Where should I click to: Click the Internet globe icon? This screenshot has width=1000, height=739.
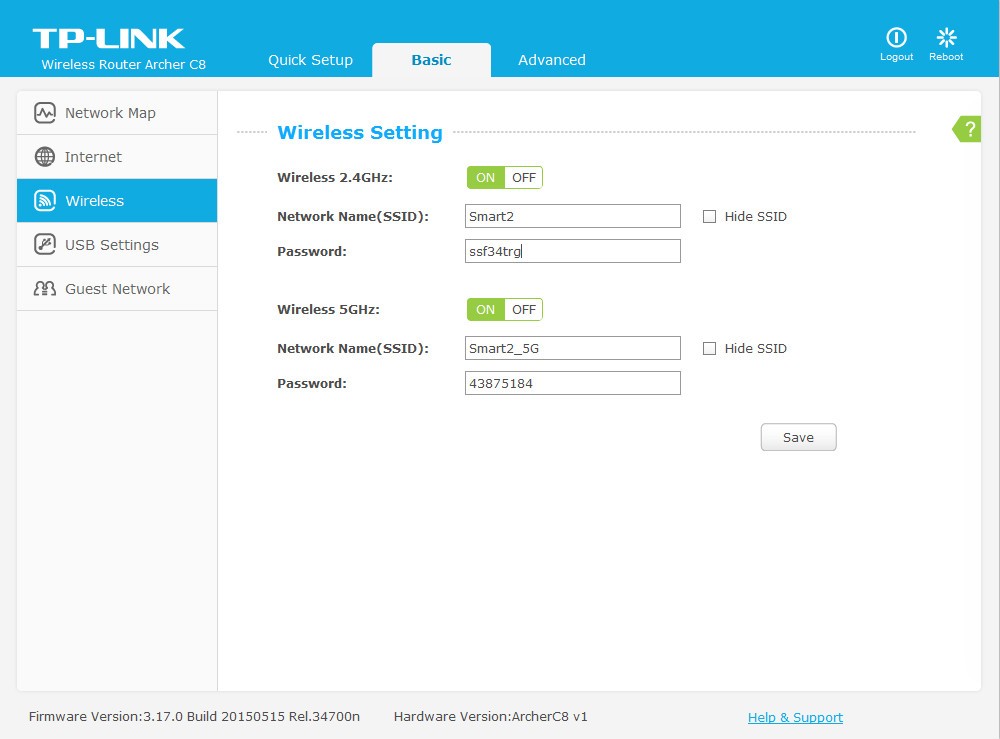44,157
